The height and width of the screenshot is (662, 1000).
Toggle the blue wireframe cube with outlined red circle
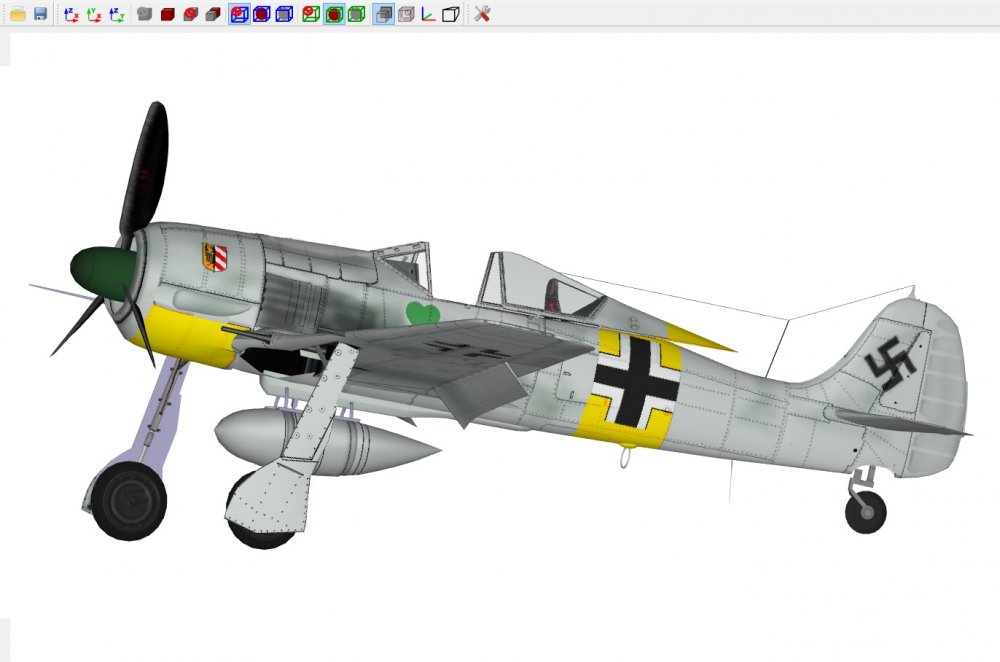click(239, 14)
